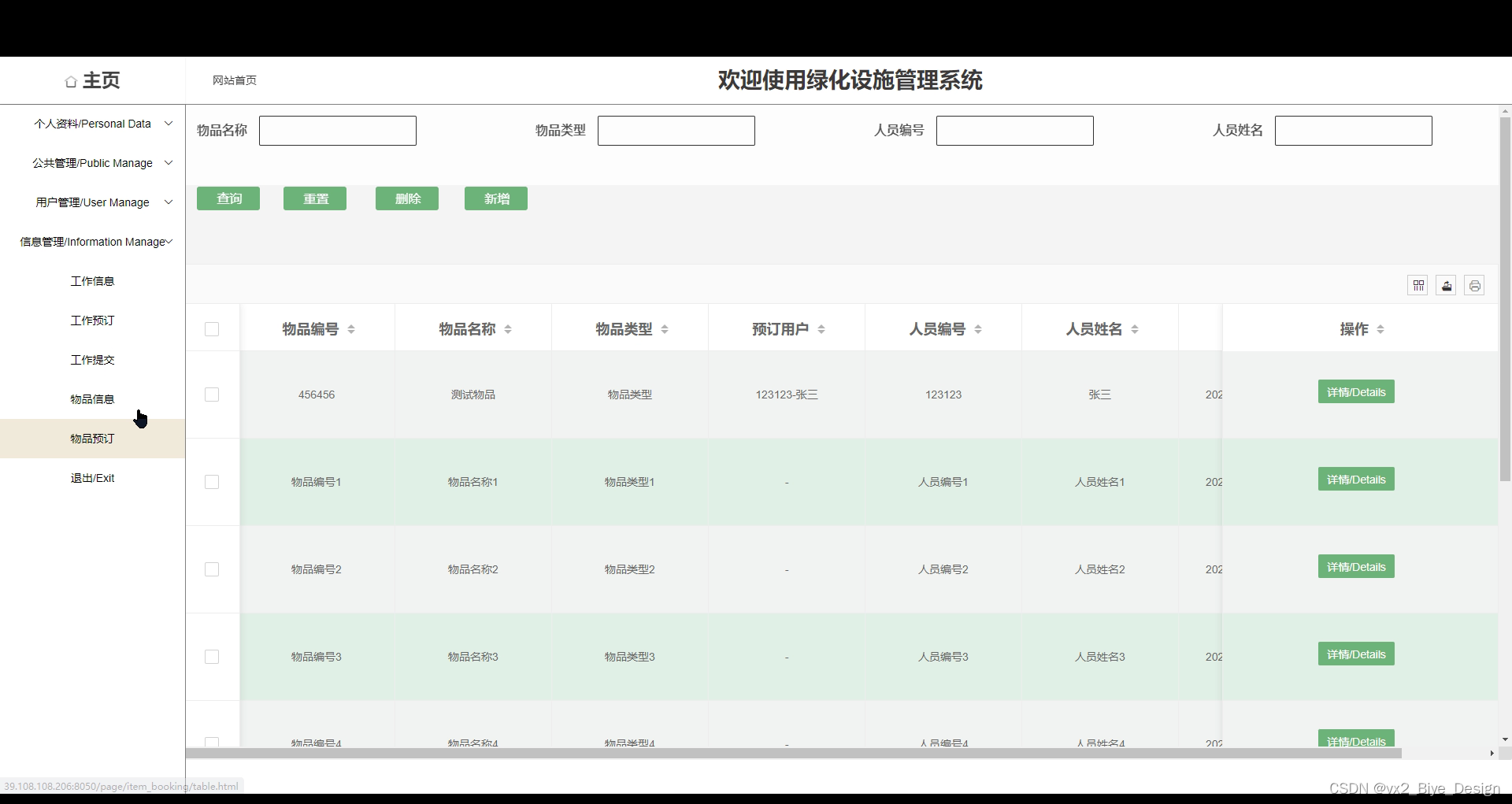Click the scroll-down arrow of vertical scrollbar

[1505, 739]
